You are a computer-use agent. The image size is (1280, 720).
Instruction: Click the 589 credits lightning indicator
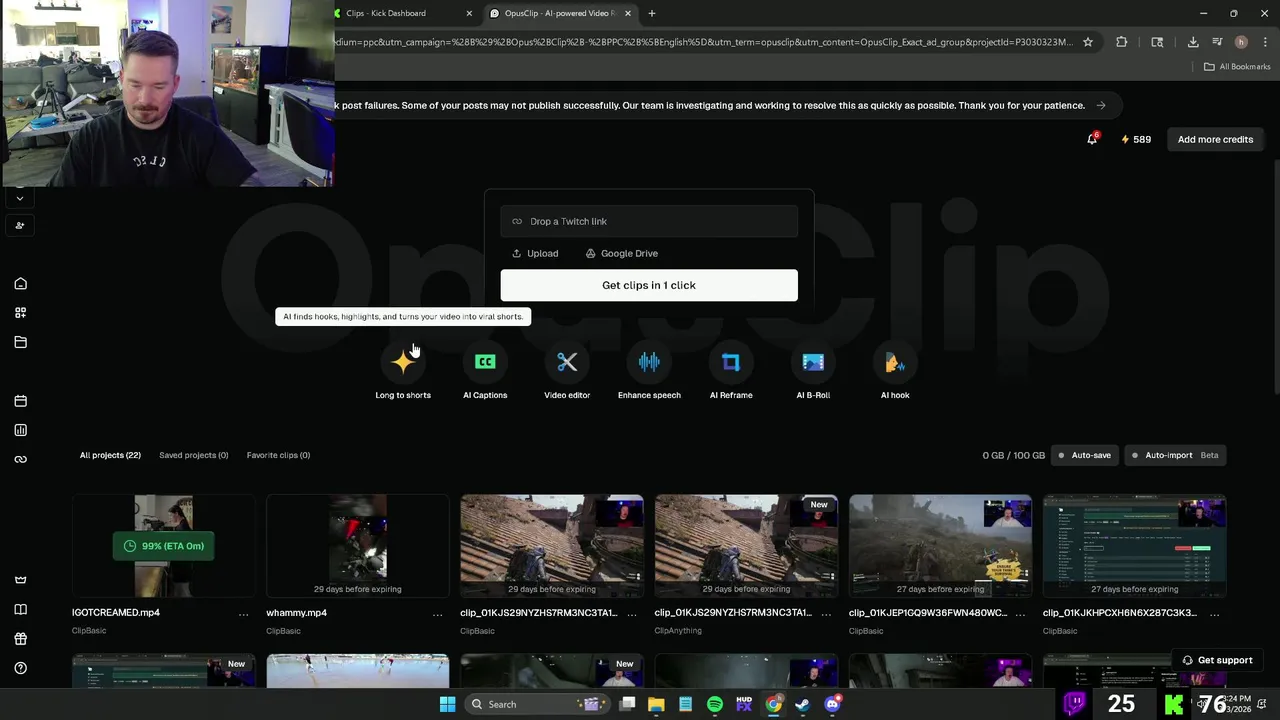point(1136,139)
